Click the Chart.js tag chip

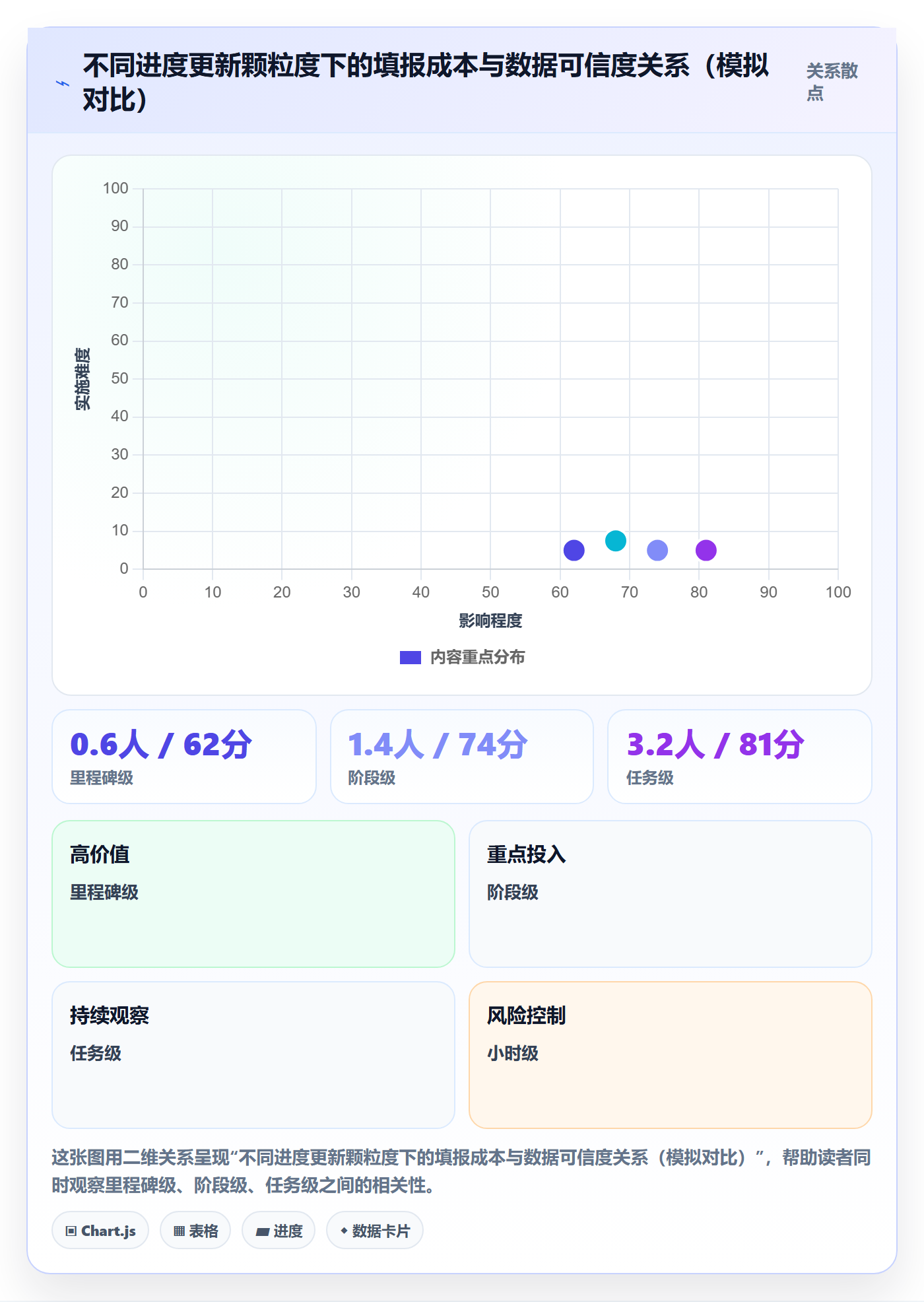click(x=100, y=1230)
